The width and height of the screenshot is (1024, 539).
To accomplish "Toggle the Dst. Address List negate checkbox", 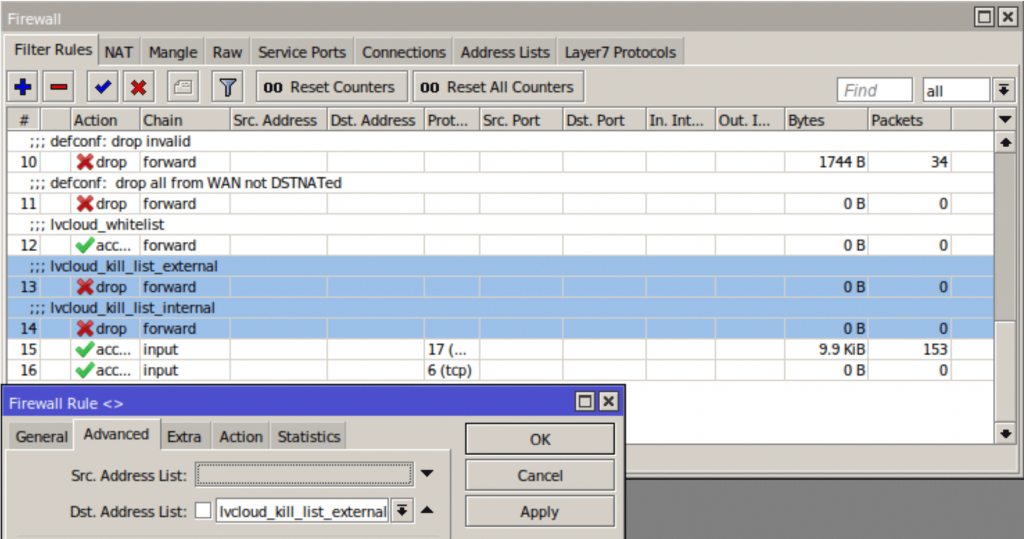I will pyautogui.click(x=203, y=511).
